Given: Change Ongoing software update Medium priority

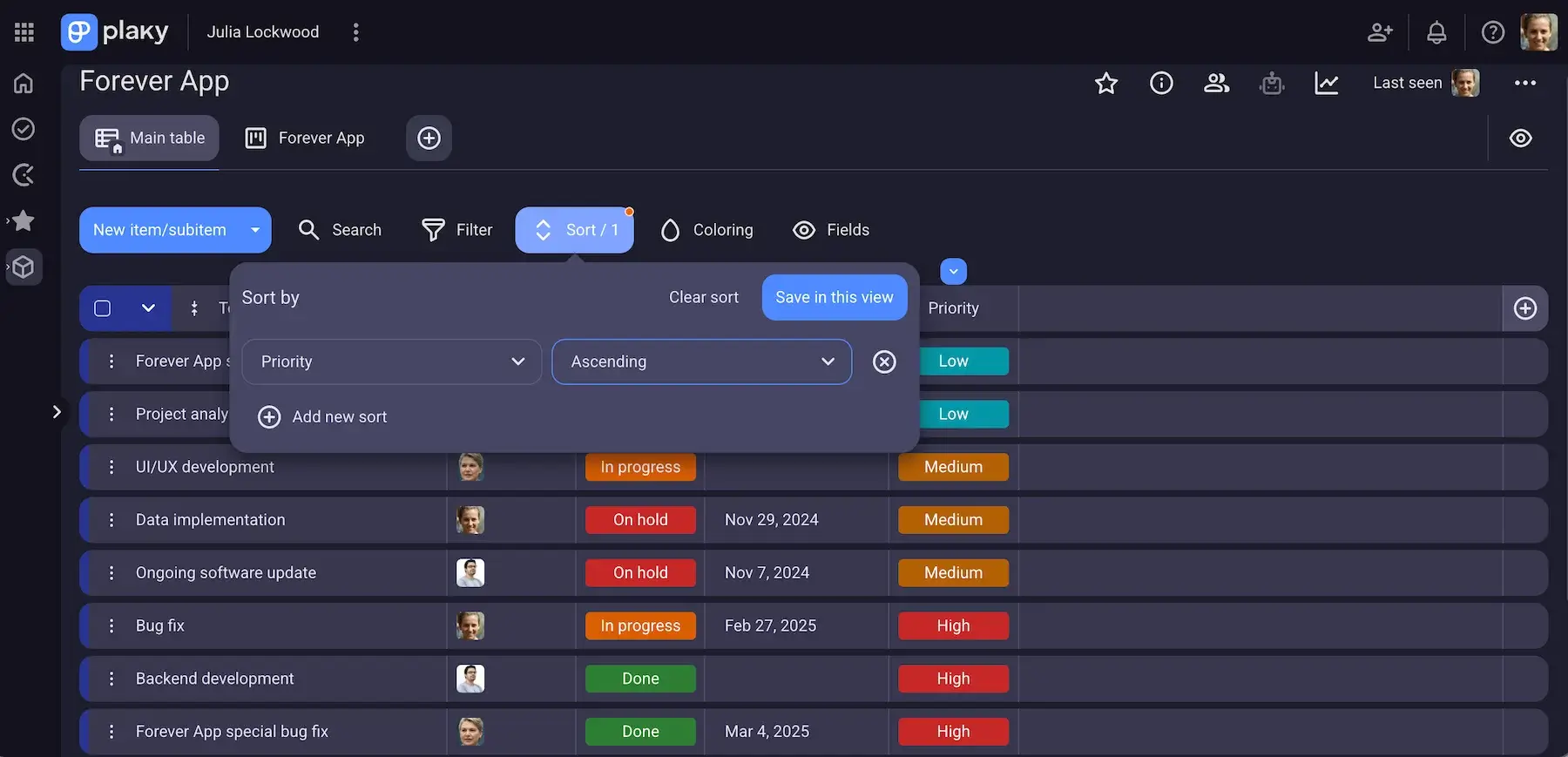Looking at the screenshot, I should click(954, 572).
